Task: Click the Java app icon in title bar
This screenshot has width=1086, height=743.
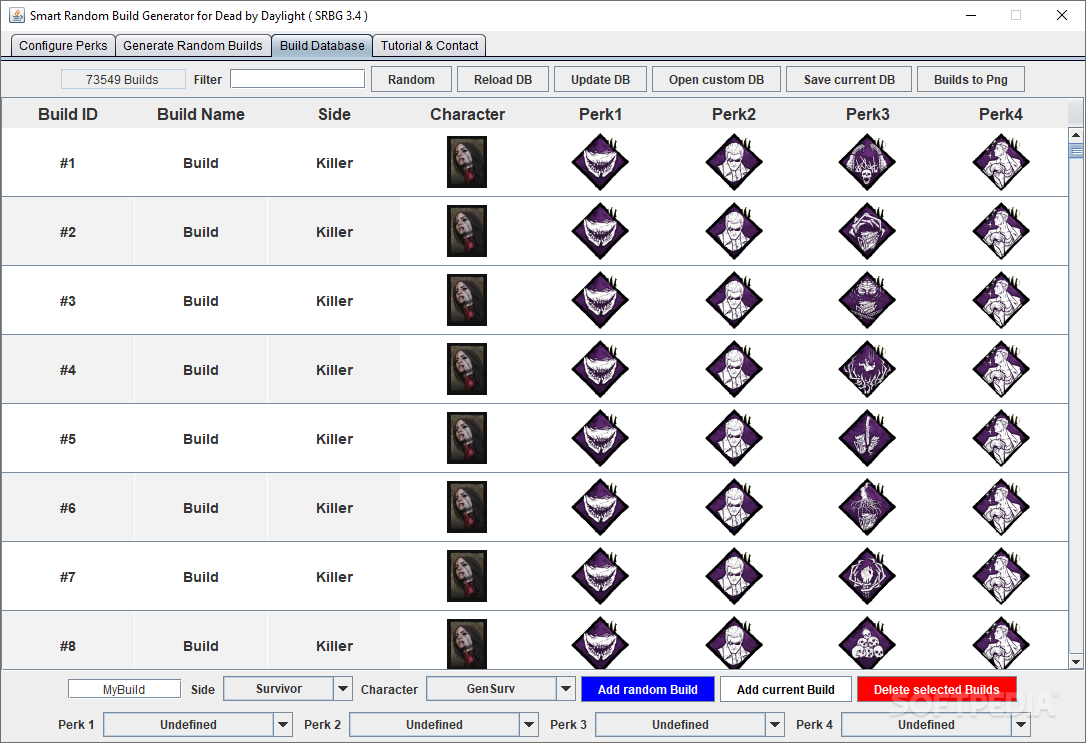Action: coord(17,15)
